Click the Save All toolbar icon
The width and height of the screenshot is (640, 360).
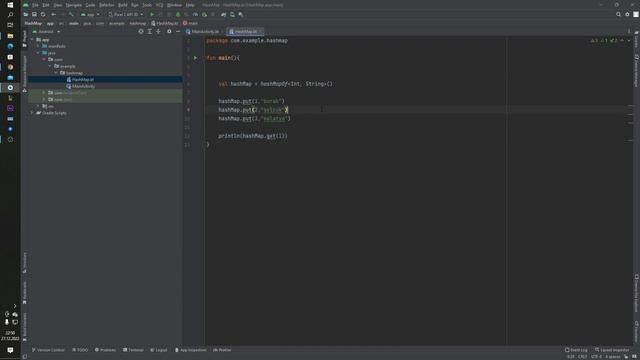click(x=34, y=14)
